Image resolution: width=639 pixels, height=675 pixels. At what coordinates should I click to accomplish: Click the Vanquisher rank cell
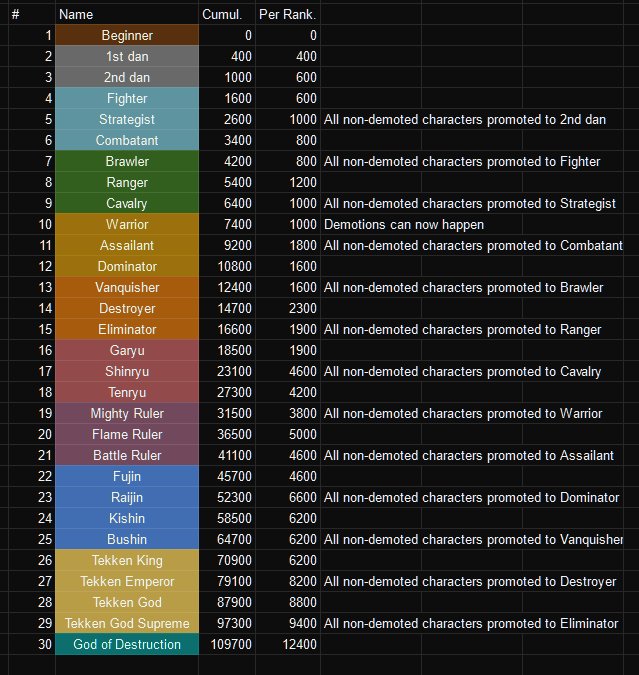pos(127,288)
